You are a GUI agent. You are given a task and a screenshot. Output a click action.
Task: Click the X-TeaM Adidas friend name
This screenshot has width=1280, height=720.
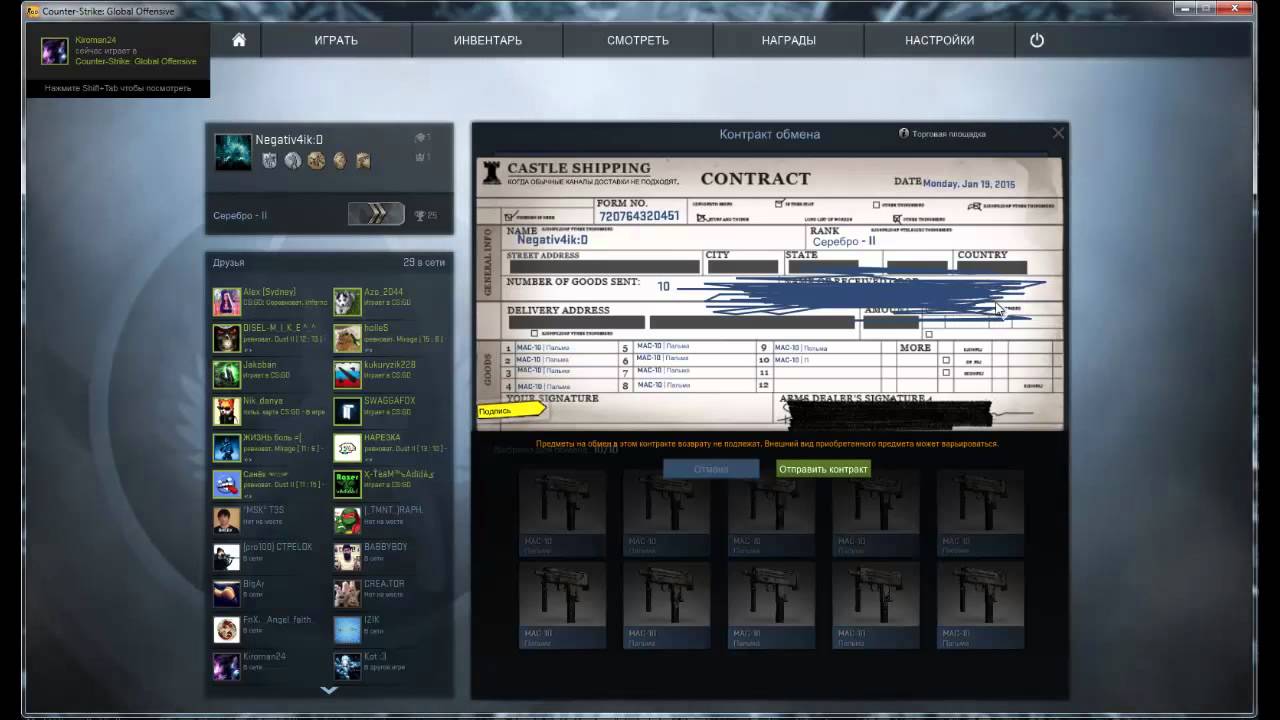click(x=399, y=474)
